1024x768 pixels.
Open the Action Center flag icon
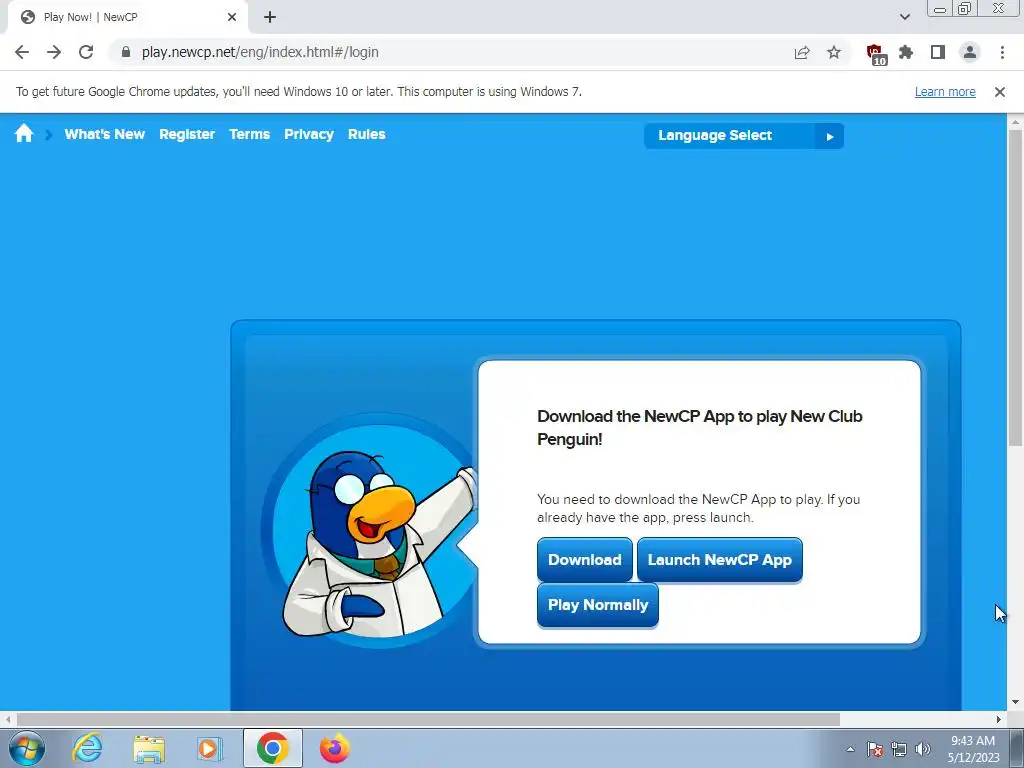click(x=875, y=749)
